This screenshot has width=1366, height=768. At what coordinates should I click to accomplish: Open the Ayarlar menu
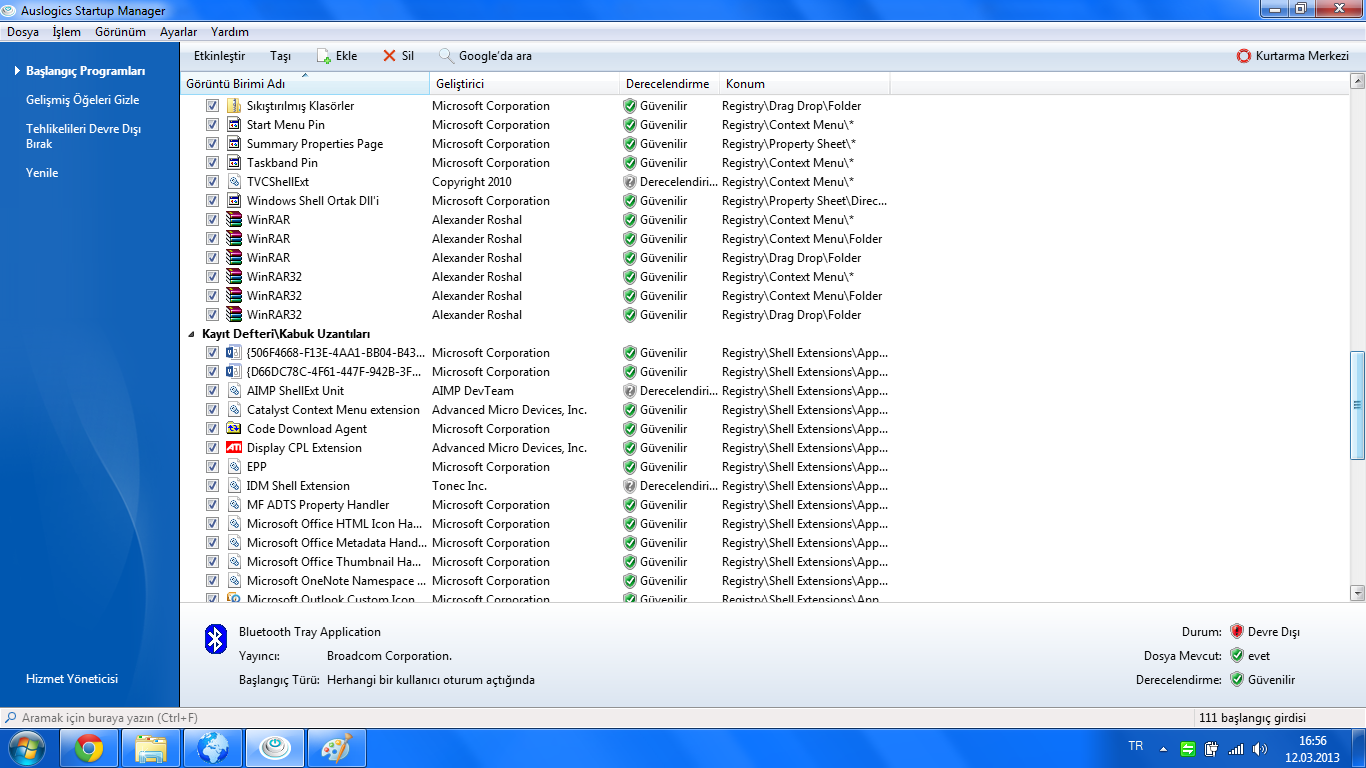coord(178,32)
